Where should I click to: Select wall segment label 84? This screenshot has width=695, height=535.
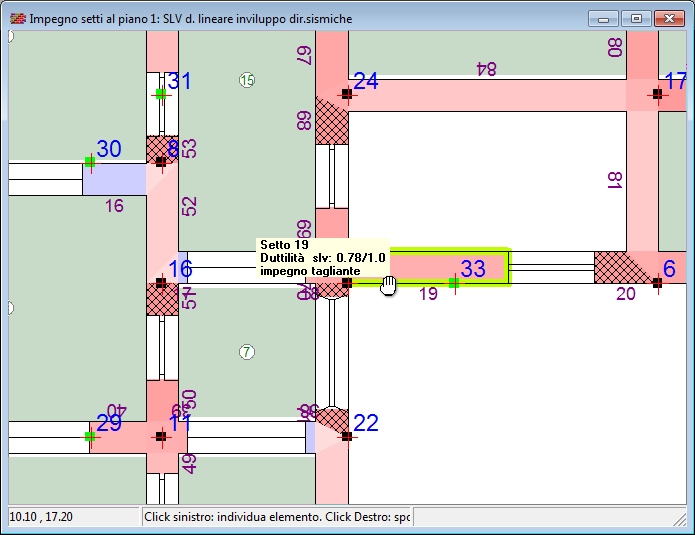[486, 69]
